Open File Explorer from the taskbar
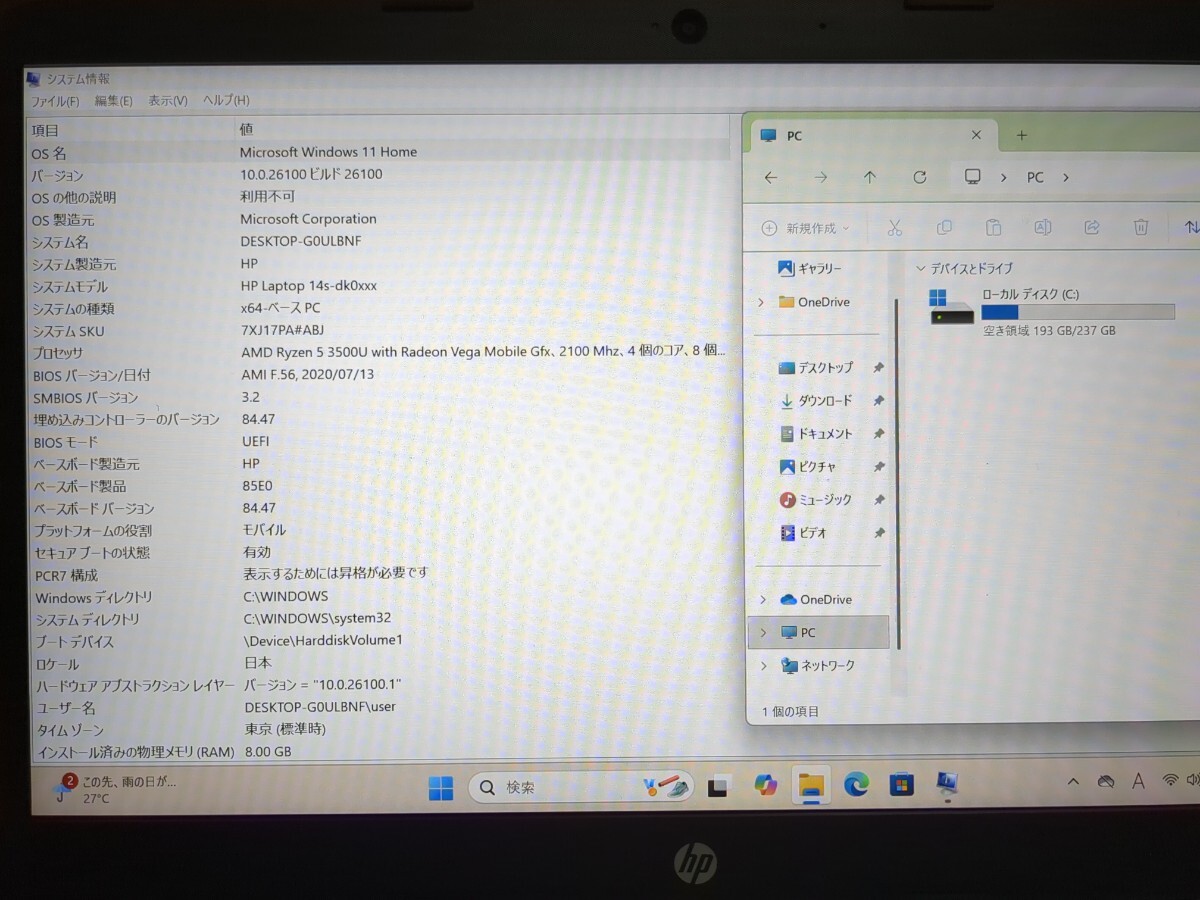 [811, 786]
